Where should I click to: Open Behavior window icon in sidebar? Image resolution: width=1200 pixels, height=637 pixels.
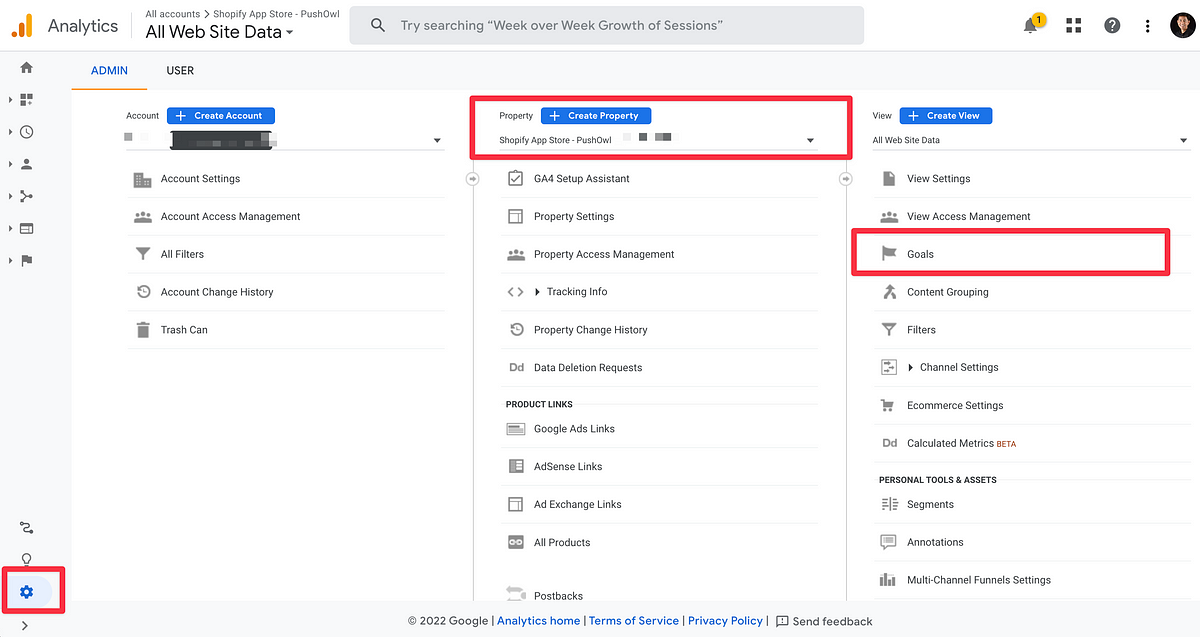[x=26, y=228]
